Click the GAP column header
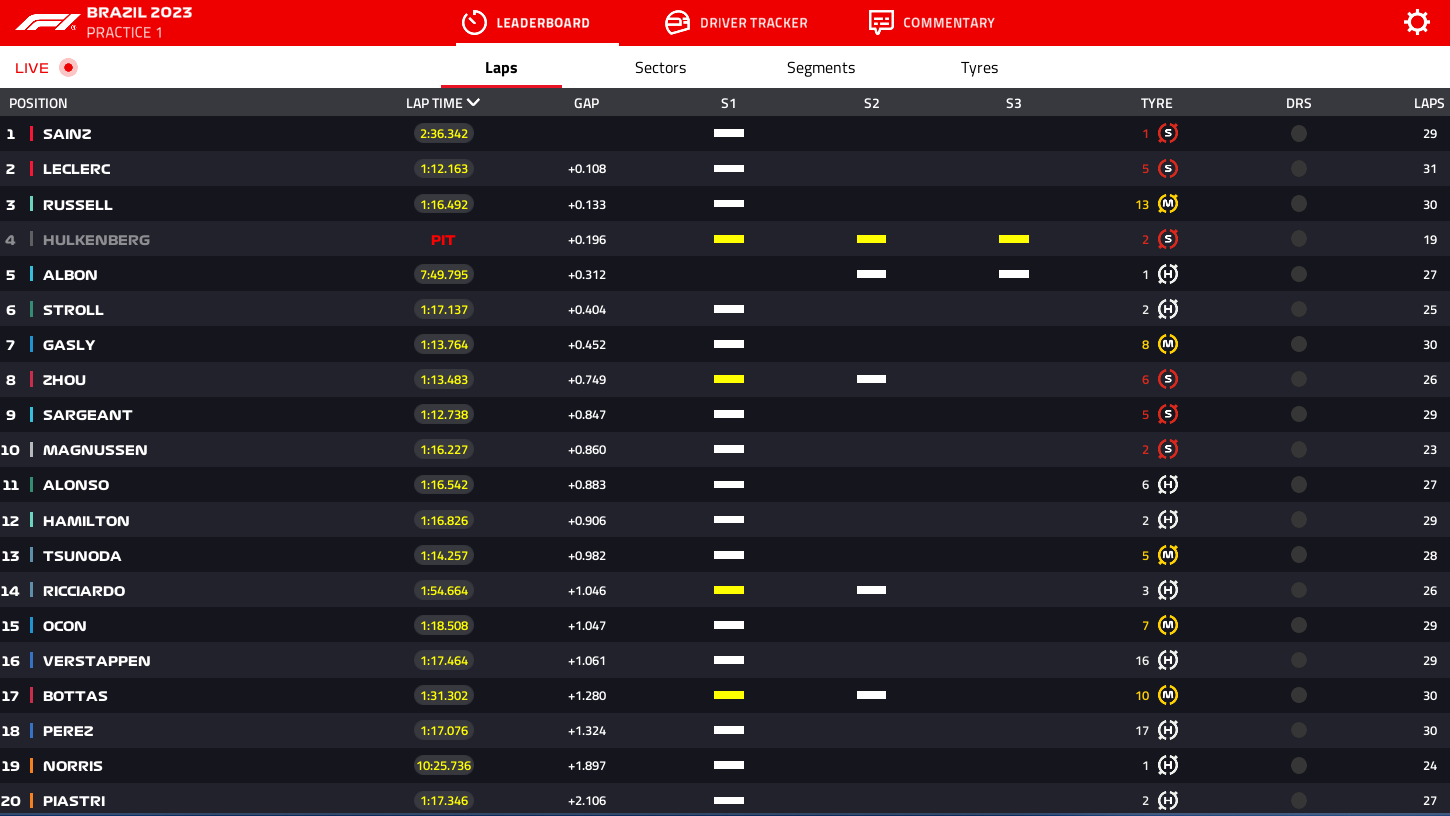Image resolution: width=1450 pixels, height=816 pixels. [x=586, y=103]
